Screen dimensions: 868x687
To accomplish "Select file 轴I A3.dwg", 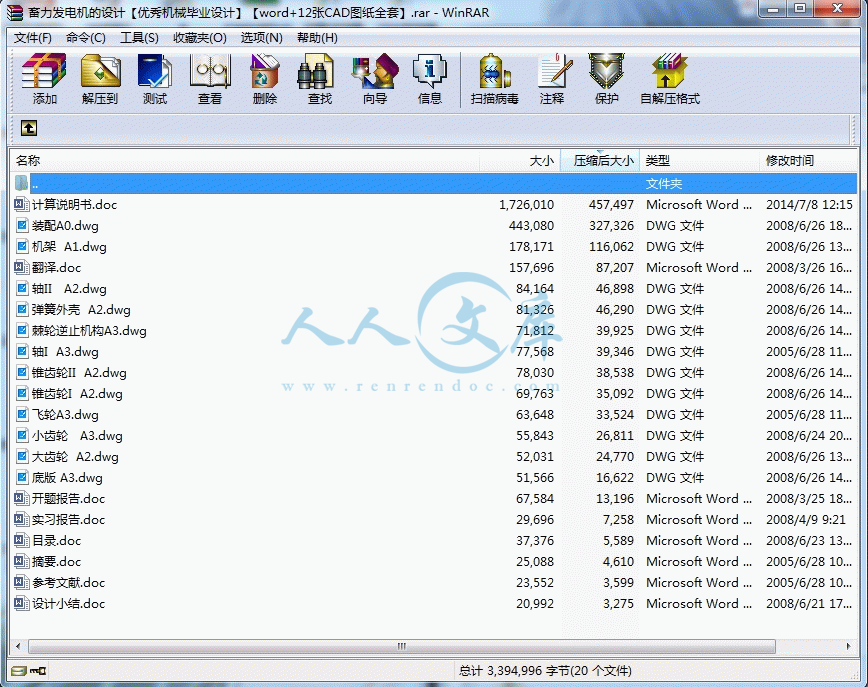I will point(65,352).
